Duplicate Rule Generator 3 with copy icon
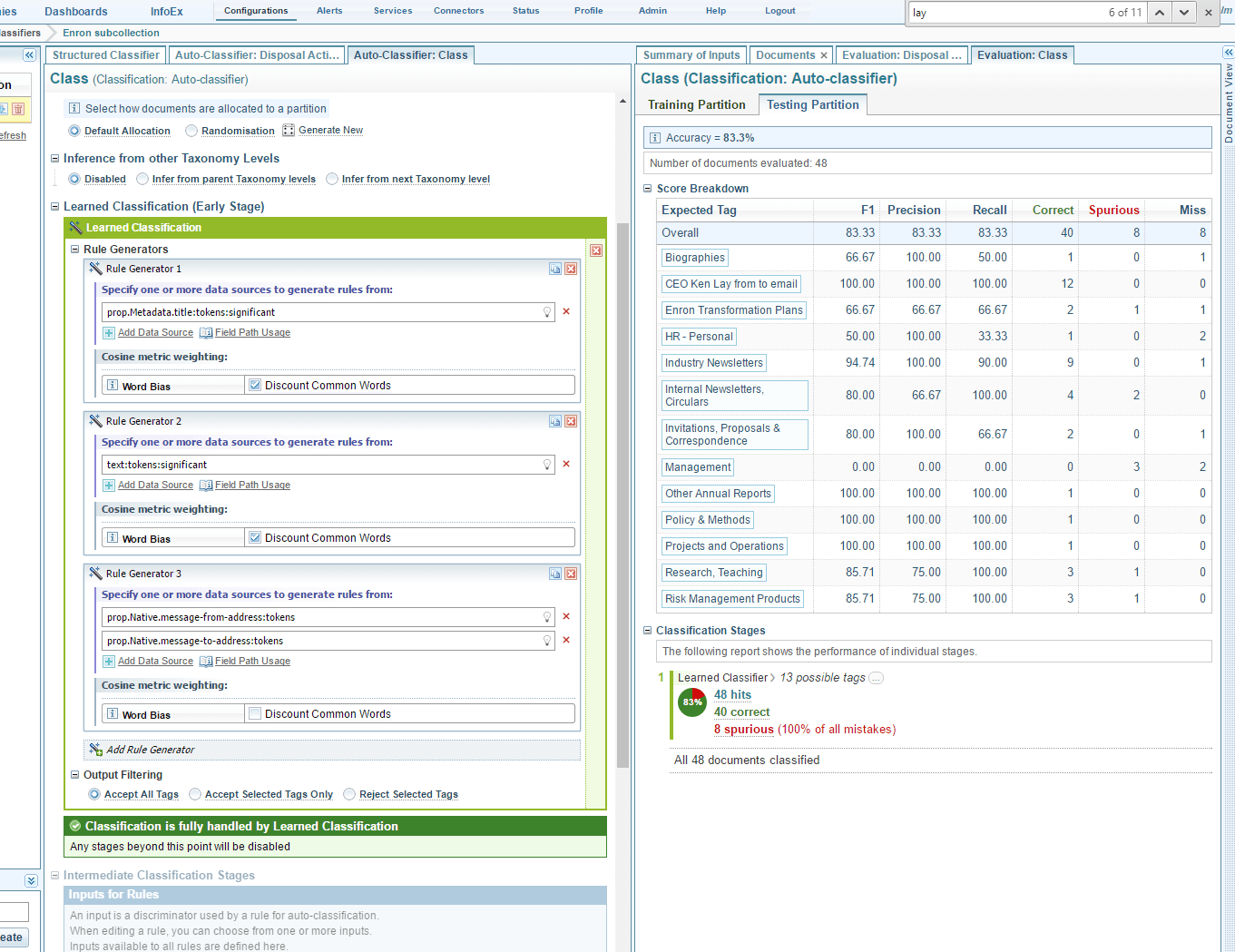This screenshot has height=952, width=1235. [554, 574]
